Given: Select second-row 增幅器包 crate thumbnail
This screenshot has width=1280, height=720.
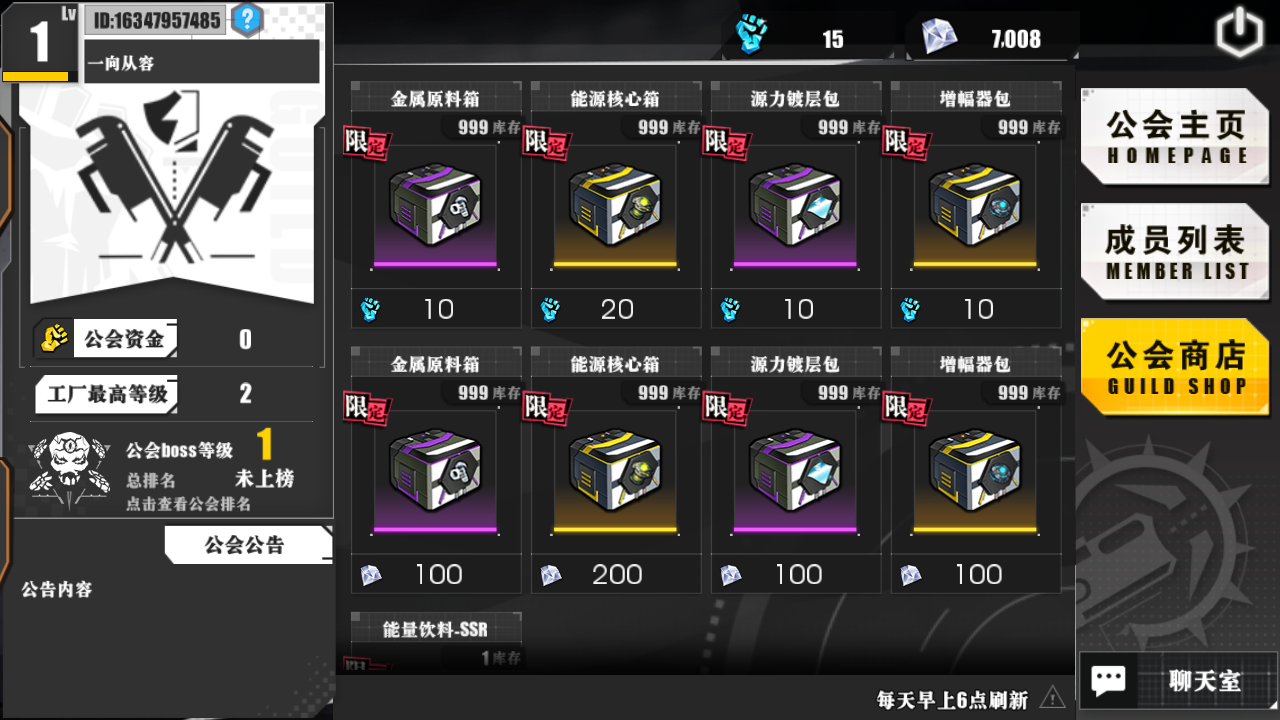Looking at the screenshot, I should coord(975,473).
